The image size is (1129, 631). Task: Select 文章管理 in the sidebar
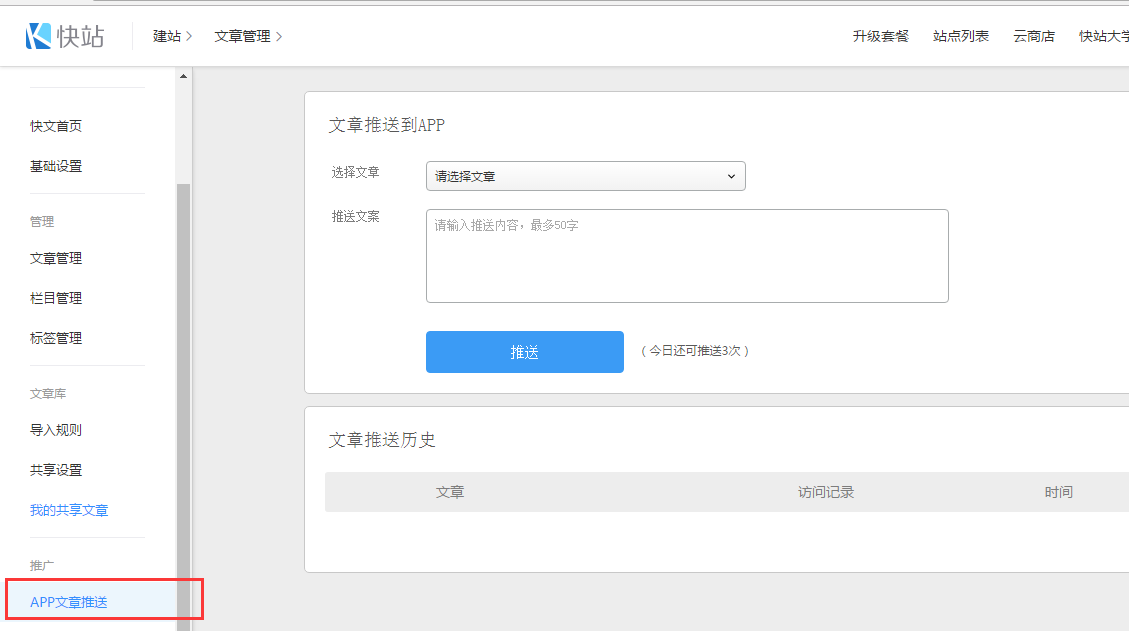[56, 258]
